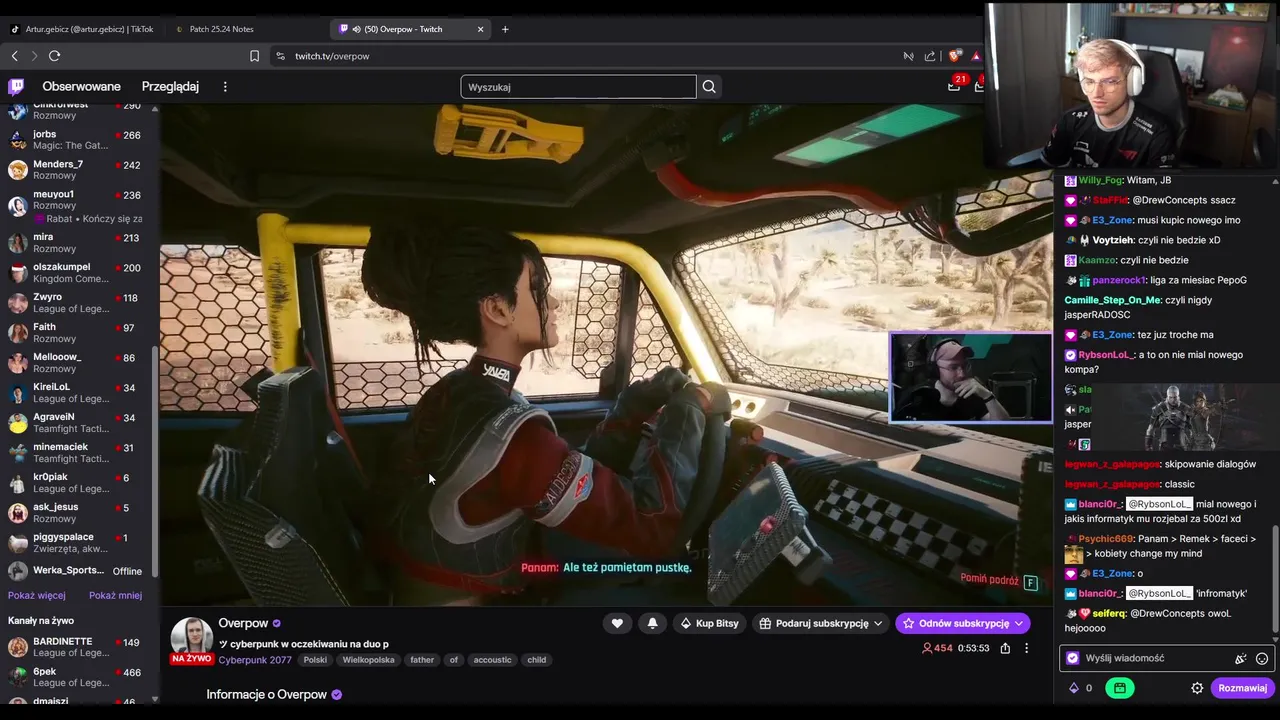Screen dimensions: 1280x720
Task: Click the Brave rewards triangle icon
Action: (x=977, y=56)
